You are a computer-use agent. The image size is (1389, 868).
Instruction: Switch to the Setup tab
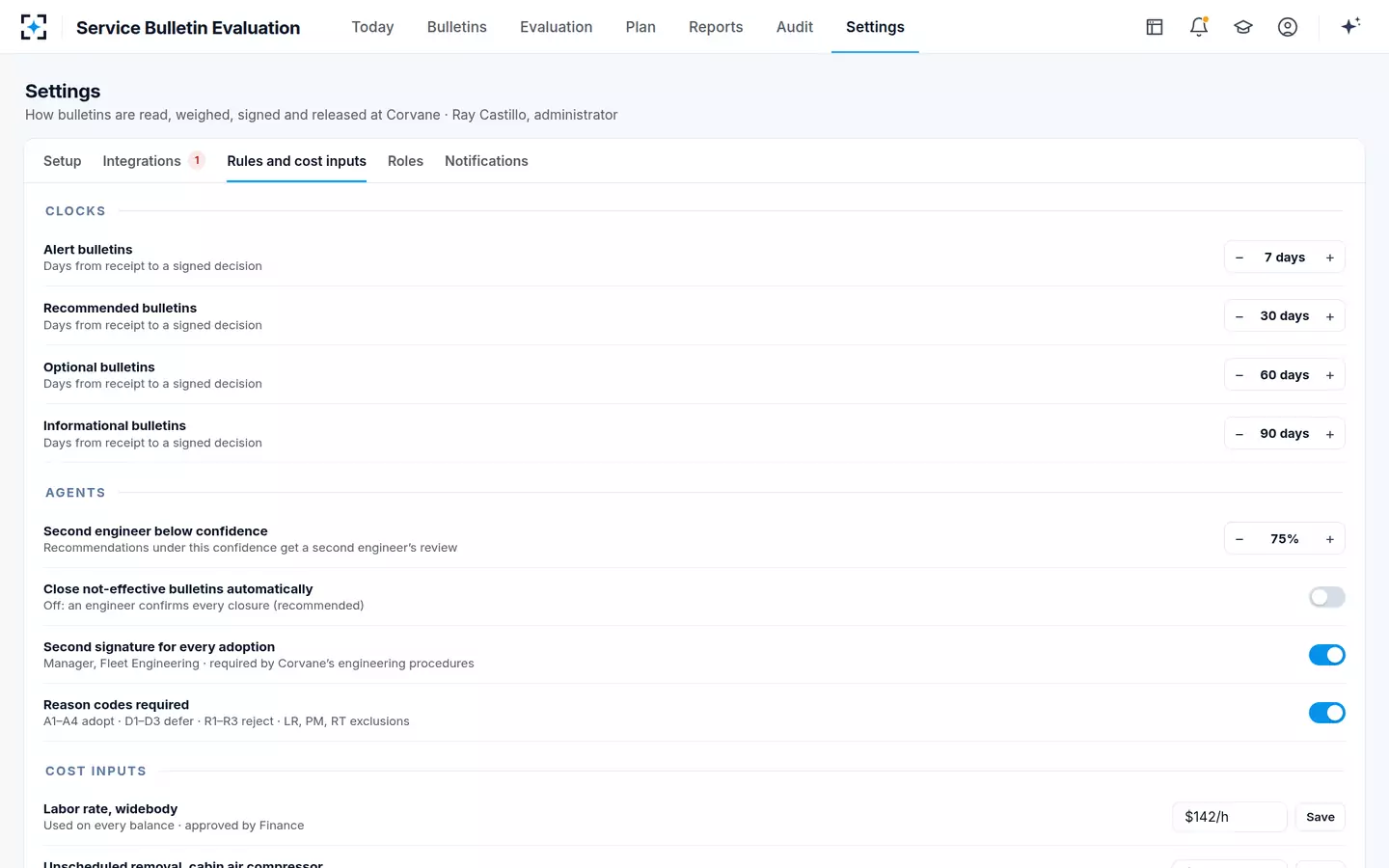tap(63, 161)
